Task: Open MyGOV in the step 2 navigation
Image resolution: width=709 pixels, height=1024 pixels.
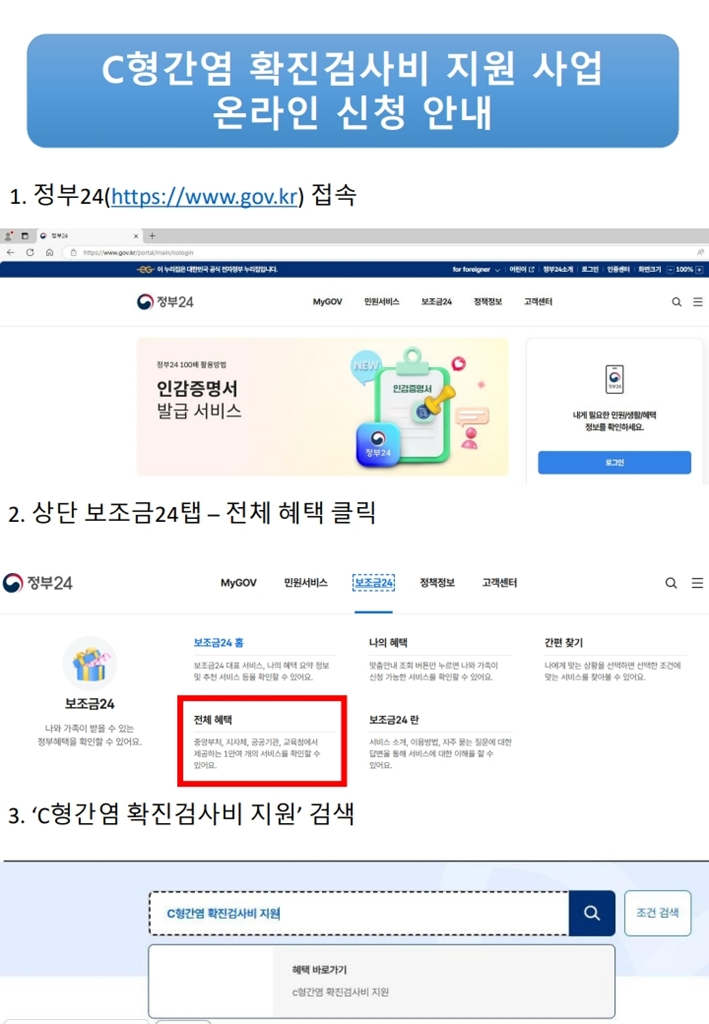Action: 238,583
